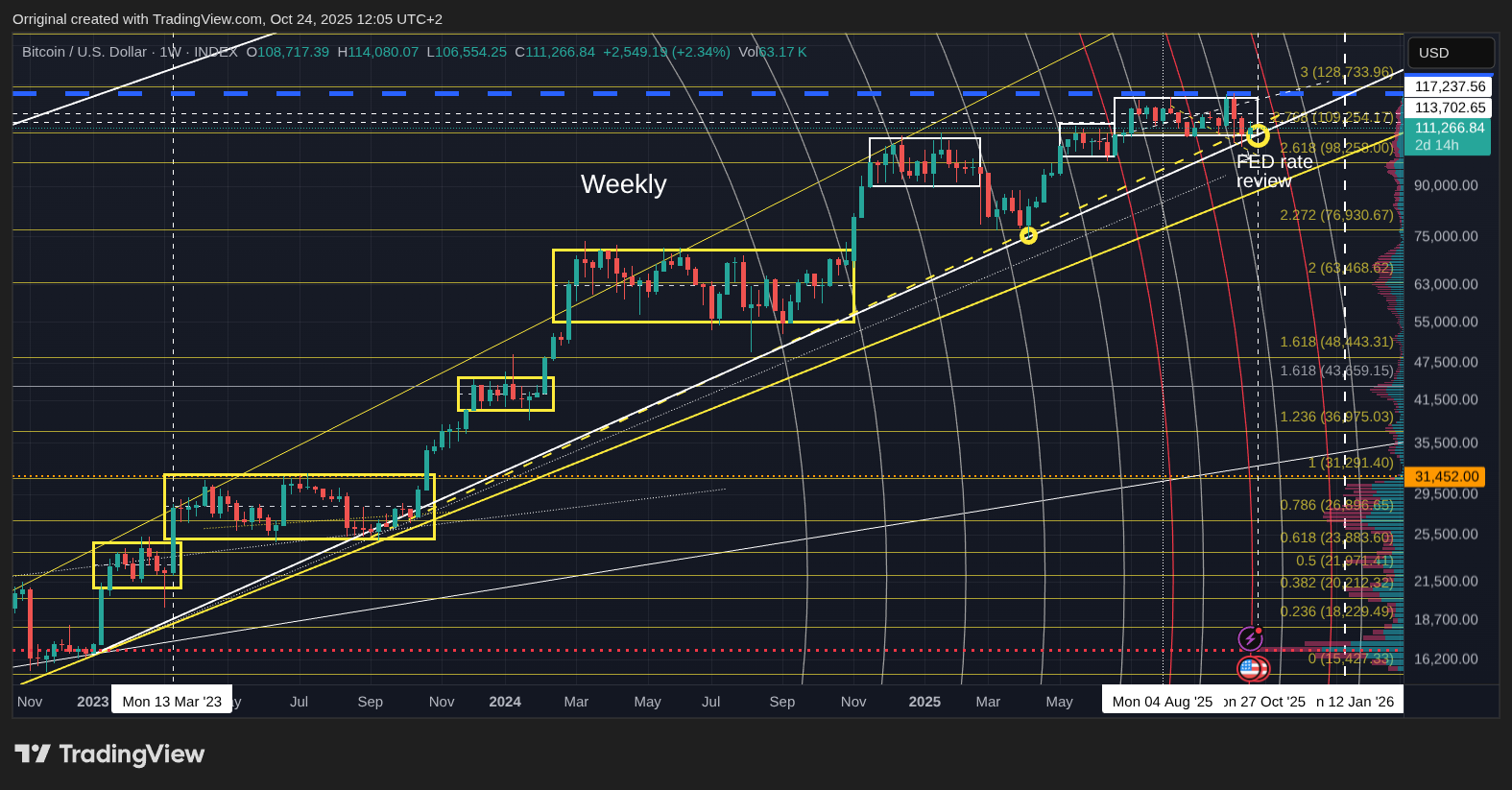
Task: Click the 117,237.56 price label on the axis
Action: pos(1450,86)
